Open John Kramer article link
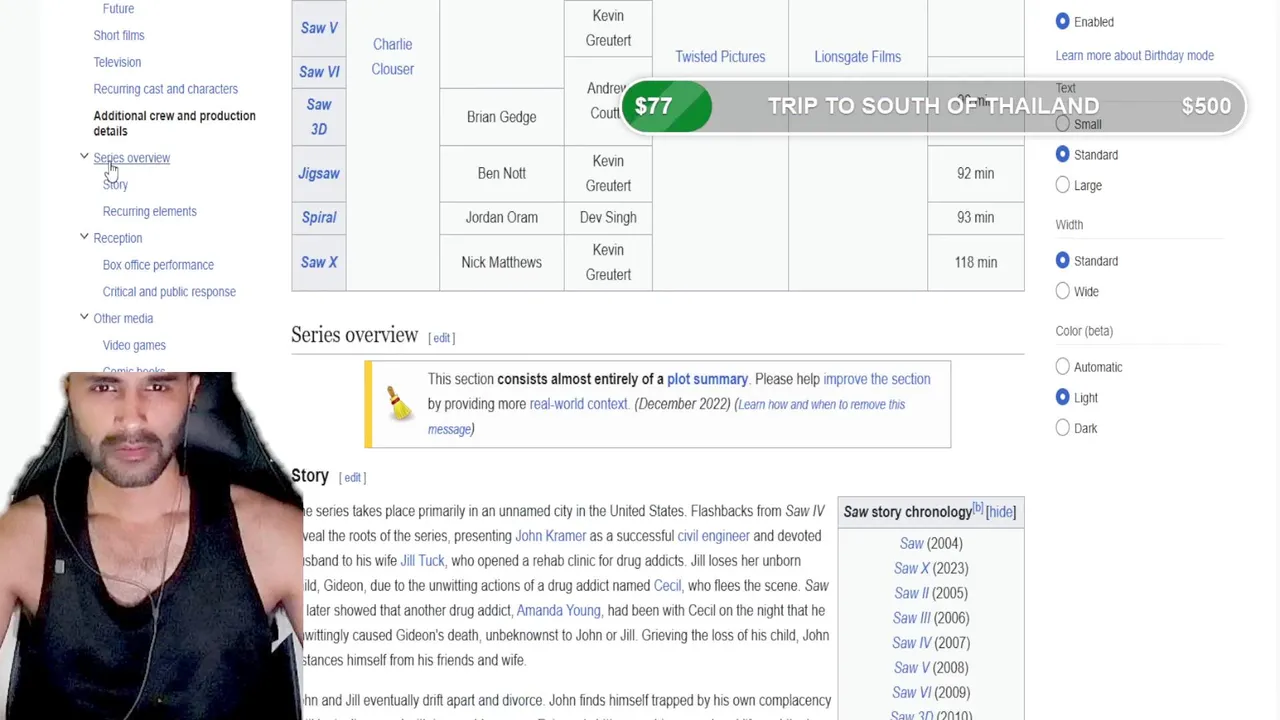Screen dimensions: 1280x720 (550, 536)
